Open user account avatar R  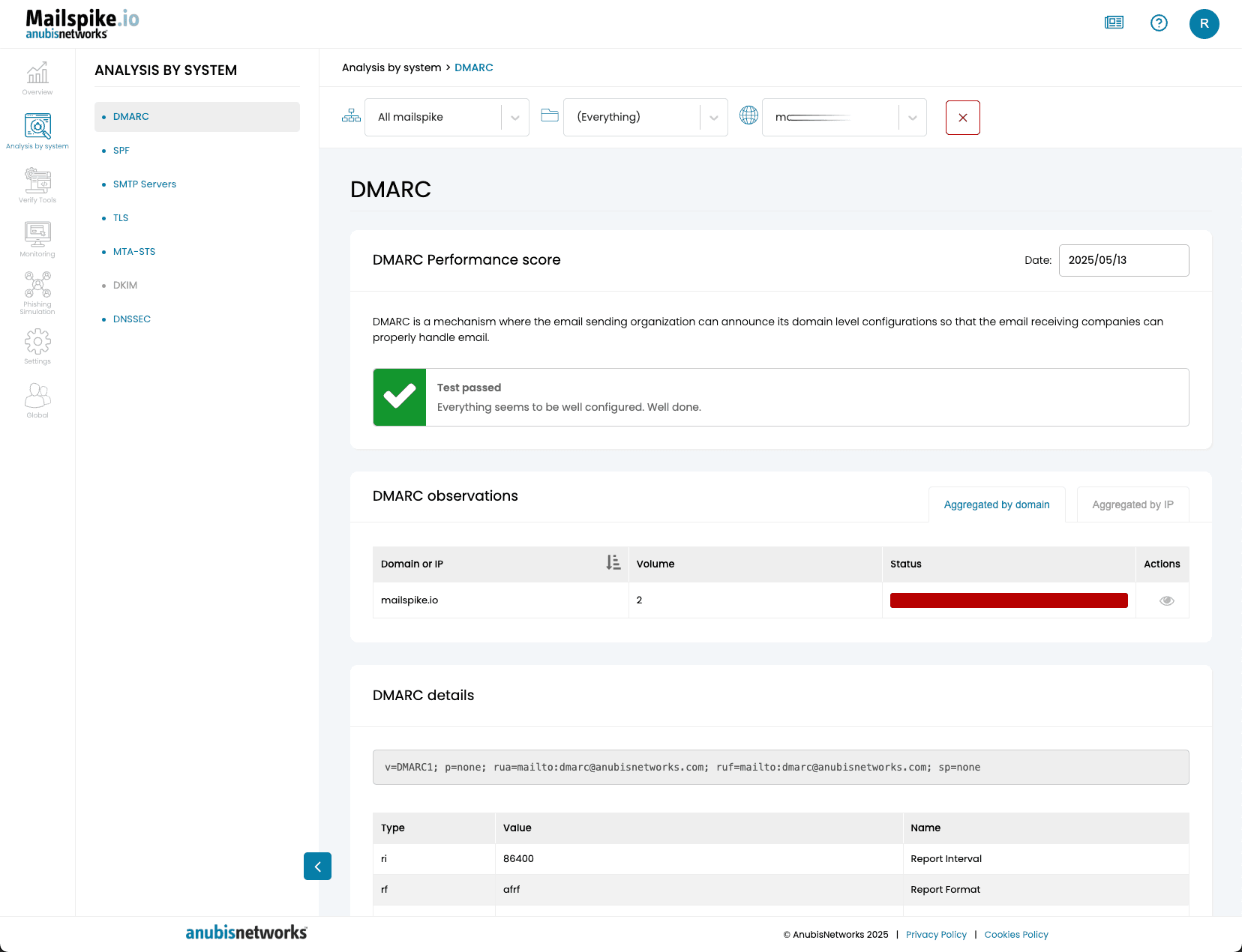pyautogui.click(x=1204, y=24)
